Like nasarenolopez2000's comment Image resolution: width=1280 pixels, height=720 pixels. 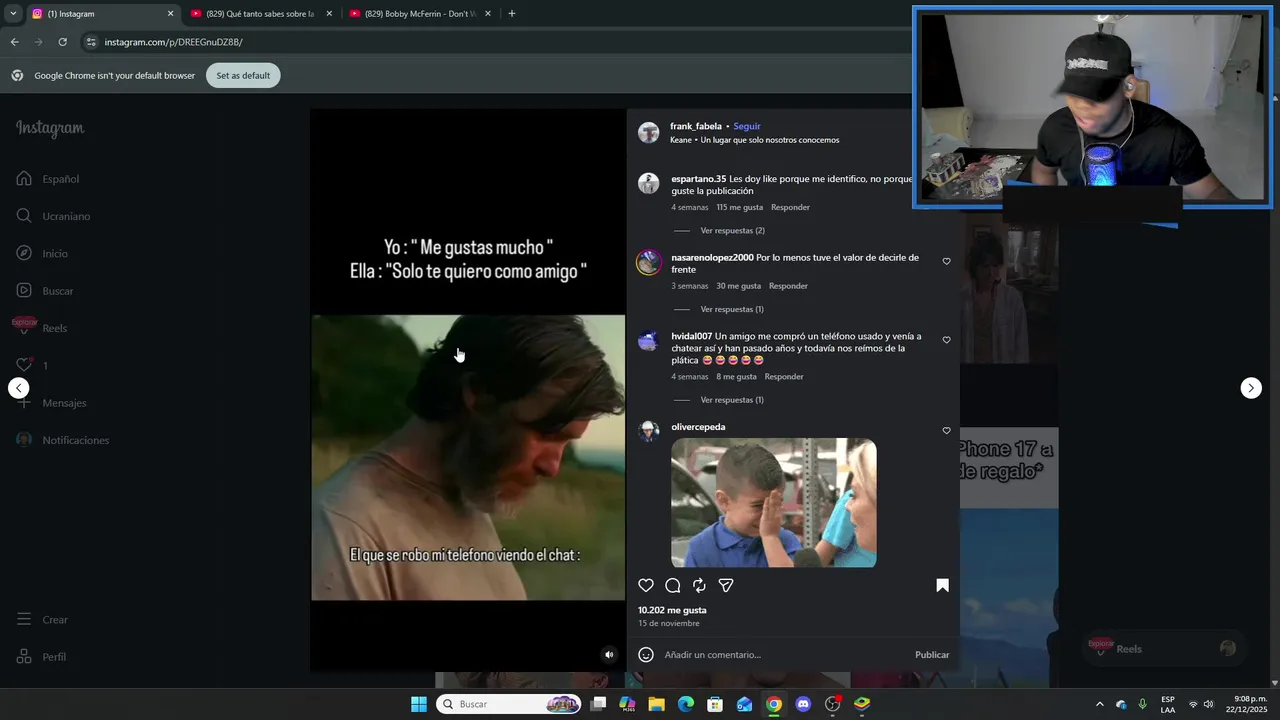coord(946,261)
